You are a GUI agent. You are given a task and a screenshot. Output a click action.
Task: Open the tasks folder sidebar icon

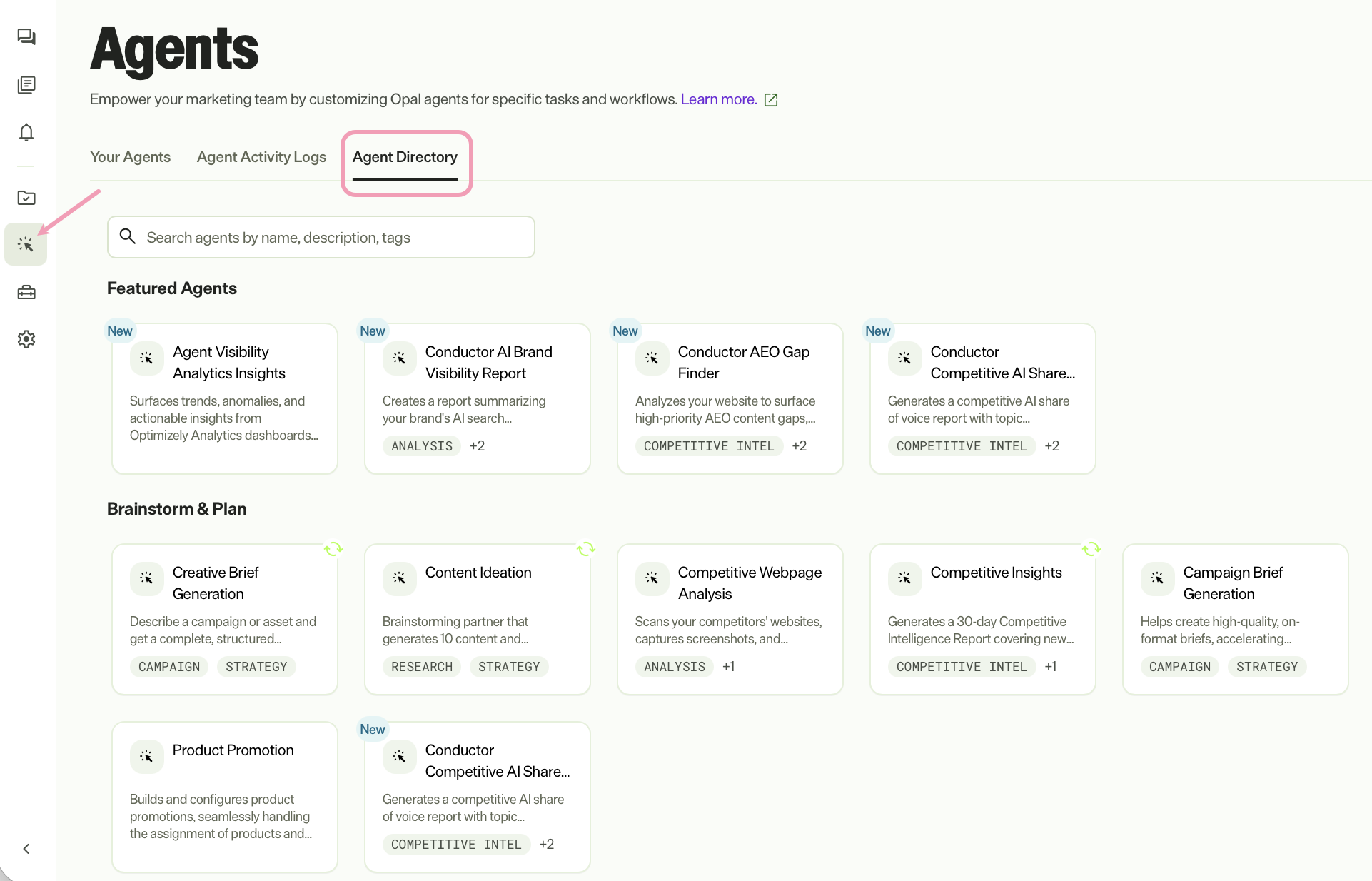pyautogui.click(x=26, y=198)
